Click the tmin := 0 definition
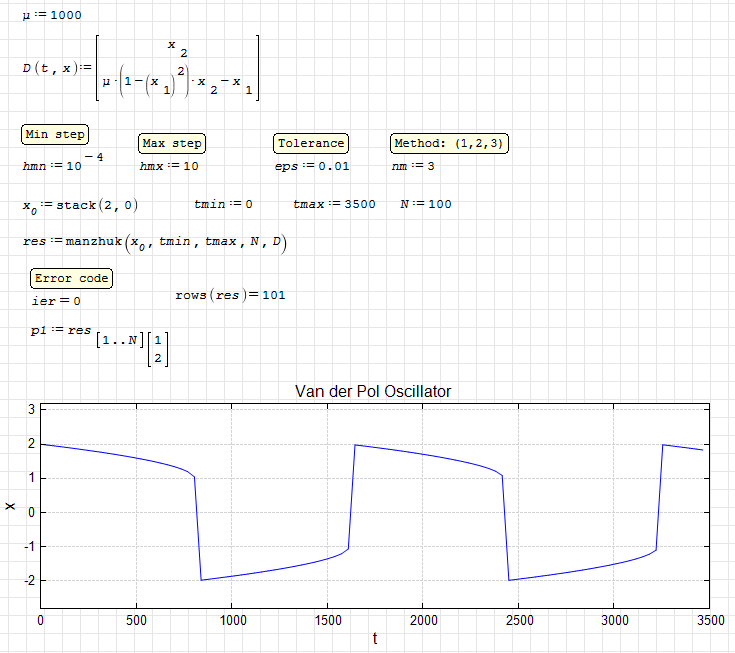 (x=223, y=204)
